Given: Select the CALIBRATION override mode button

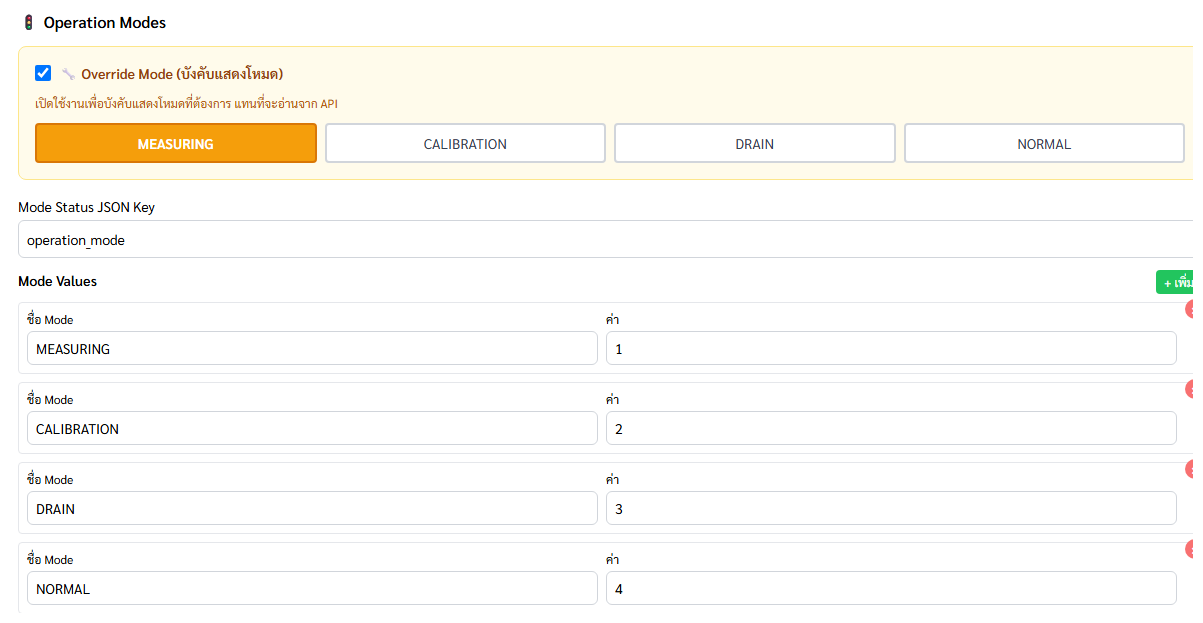Looking at the screenshot, I should pos(465,143).
